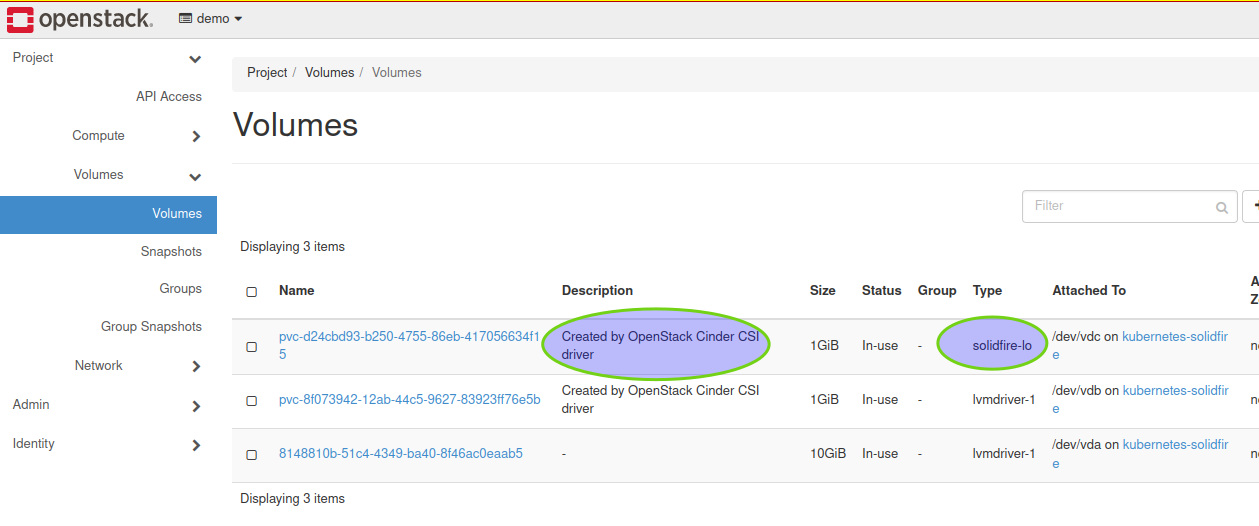Select the highlighted Volumes sidebar item
1259x526 pixels.
point(108,214)
